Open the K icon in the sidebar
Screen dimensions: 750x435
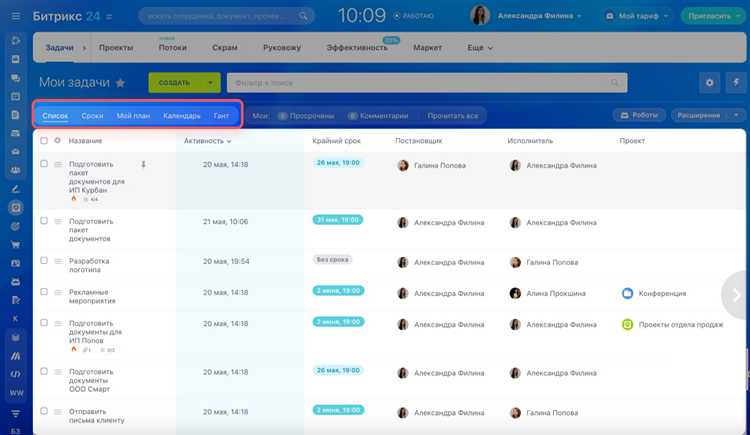tap(16, 319)
